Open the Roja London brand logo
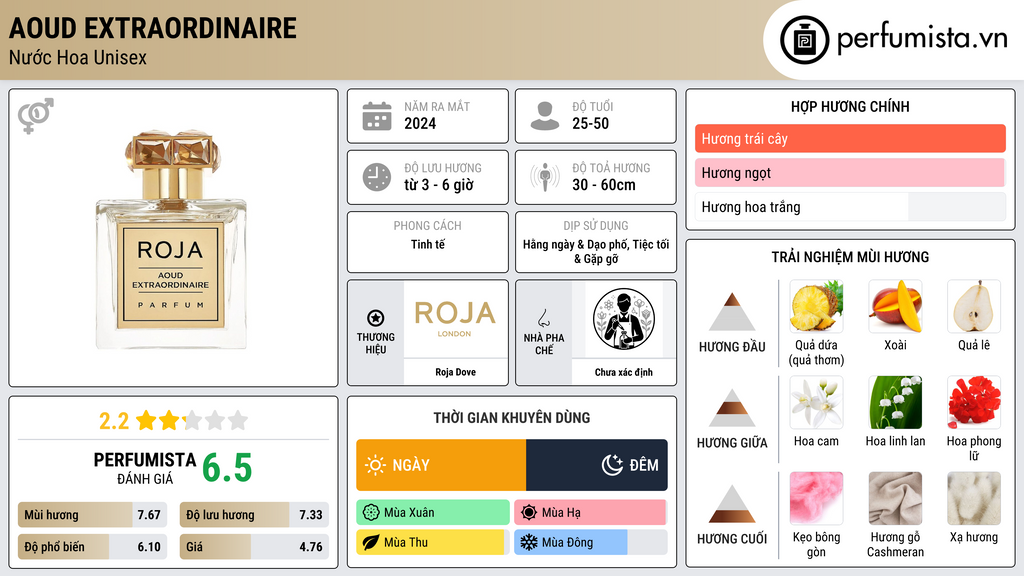 point(455,319)
